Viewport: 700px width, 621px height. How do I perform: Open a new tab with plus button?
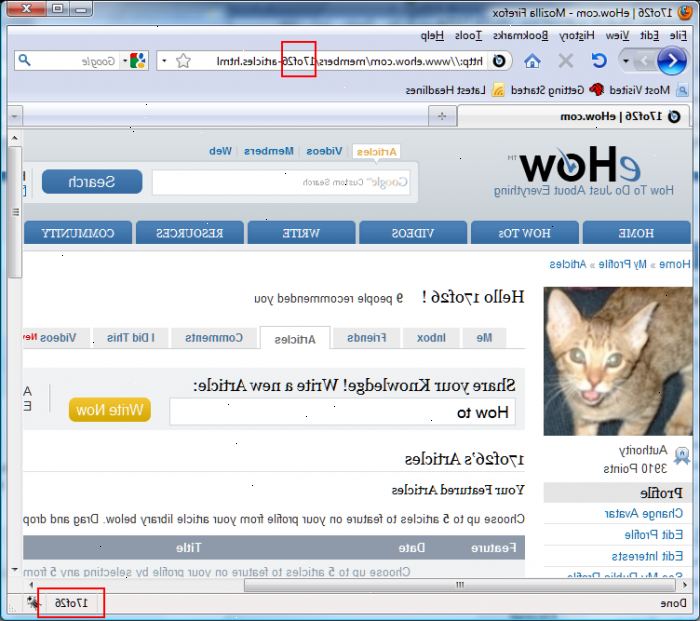(x=441, y=116)
